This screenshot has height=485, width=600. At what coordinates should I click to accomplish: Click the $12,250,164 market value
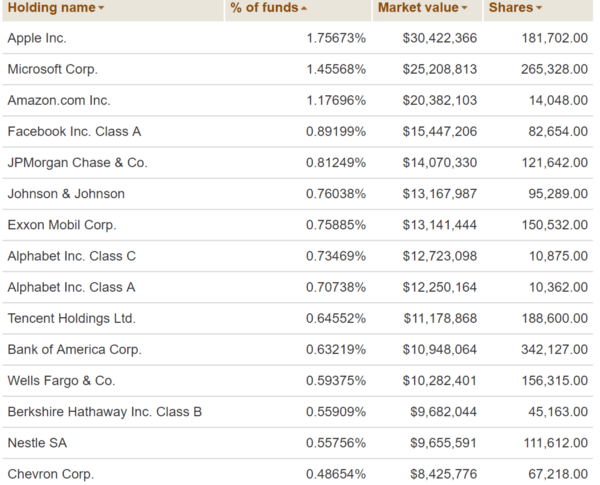pos(440,287)
